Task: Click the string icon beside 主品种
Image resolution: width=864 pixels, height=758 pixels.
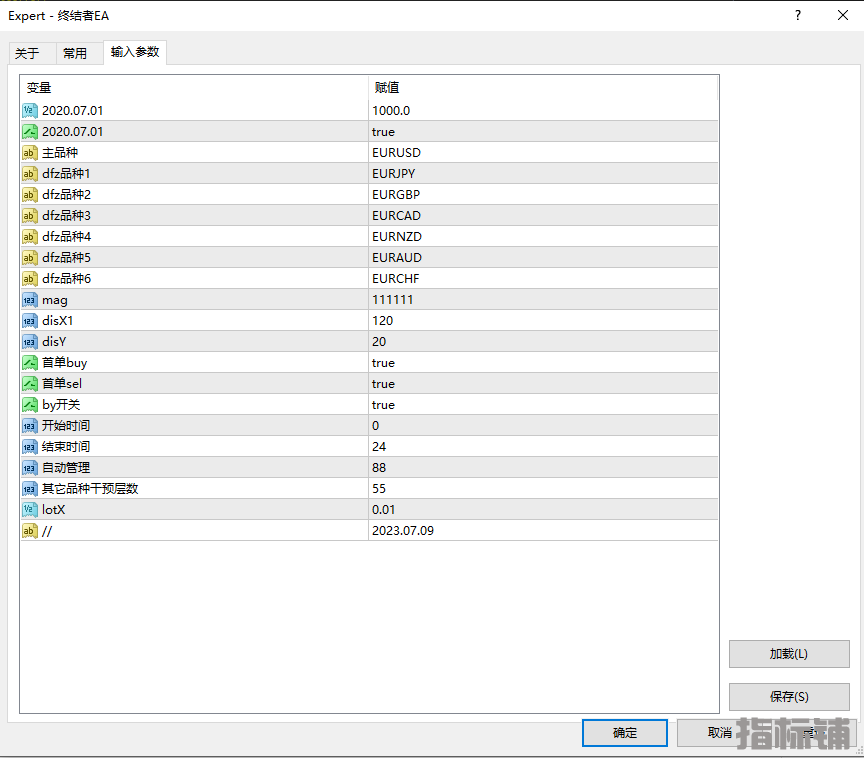Action: pos(30,153)
